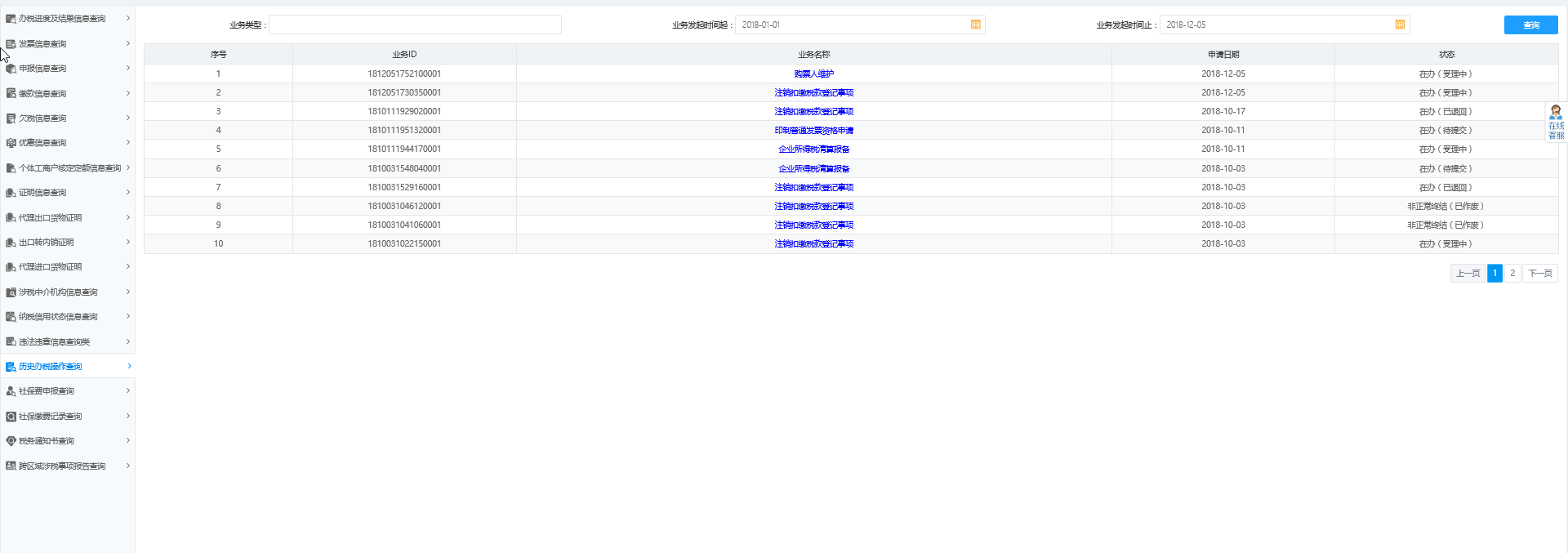Focus the 业务类型 input field
Image resolution: width=1568 pixels, height=553 pixels.
click(415, 25)
